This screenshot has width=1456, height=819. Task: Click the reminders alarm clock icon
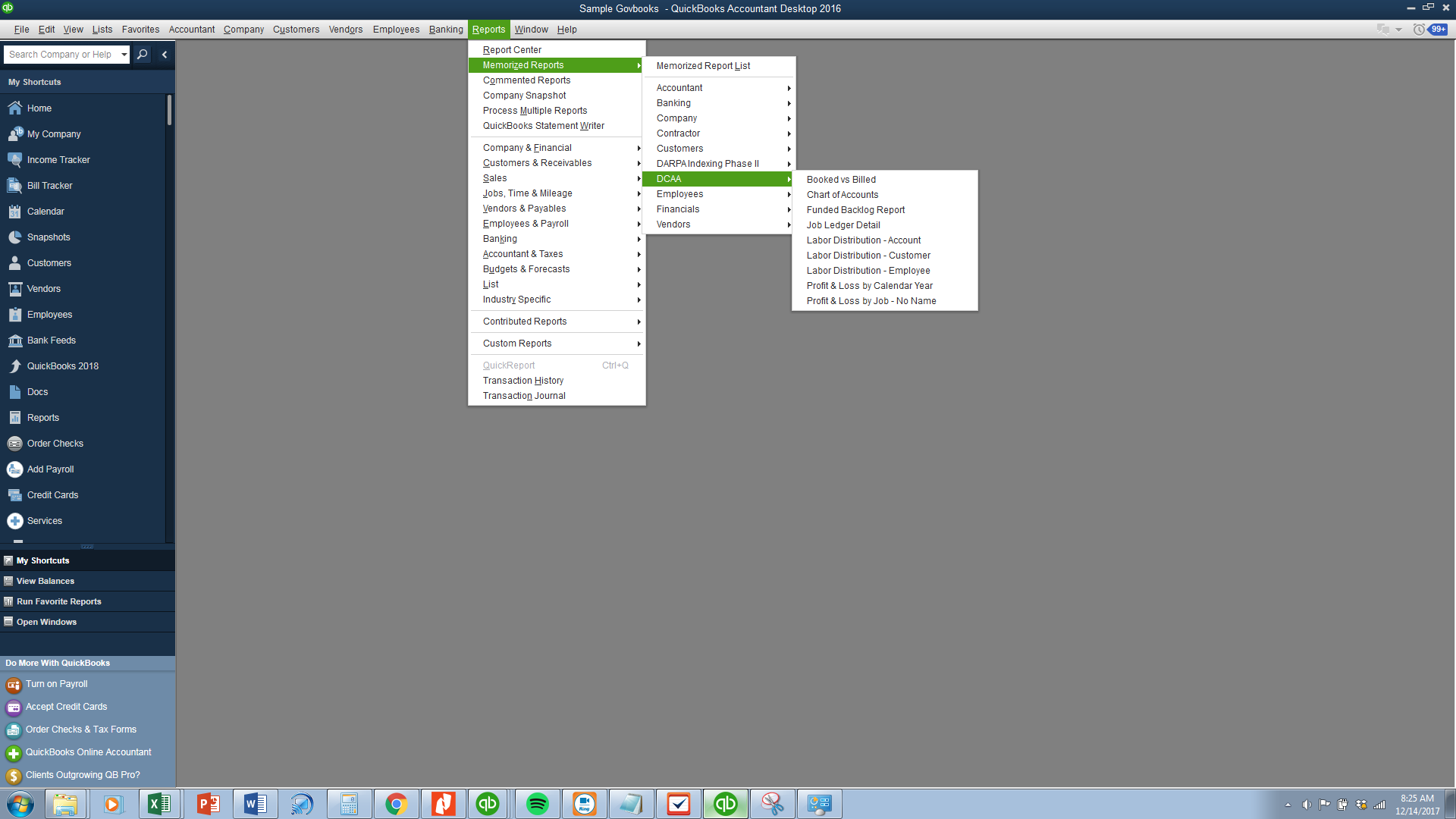[x=1419, y=30]
